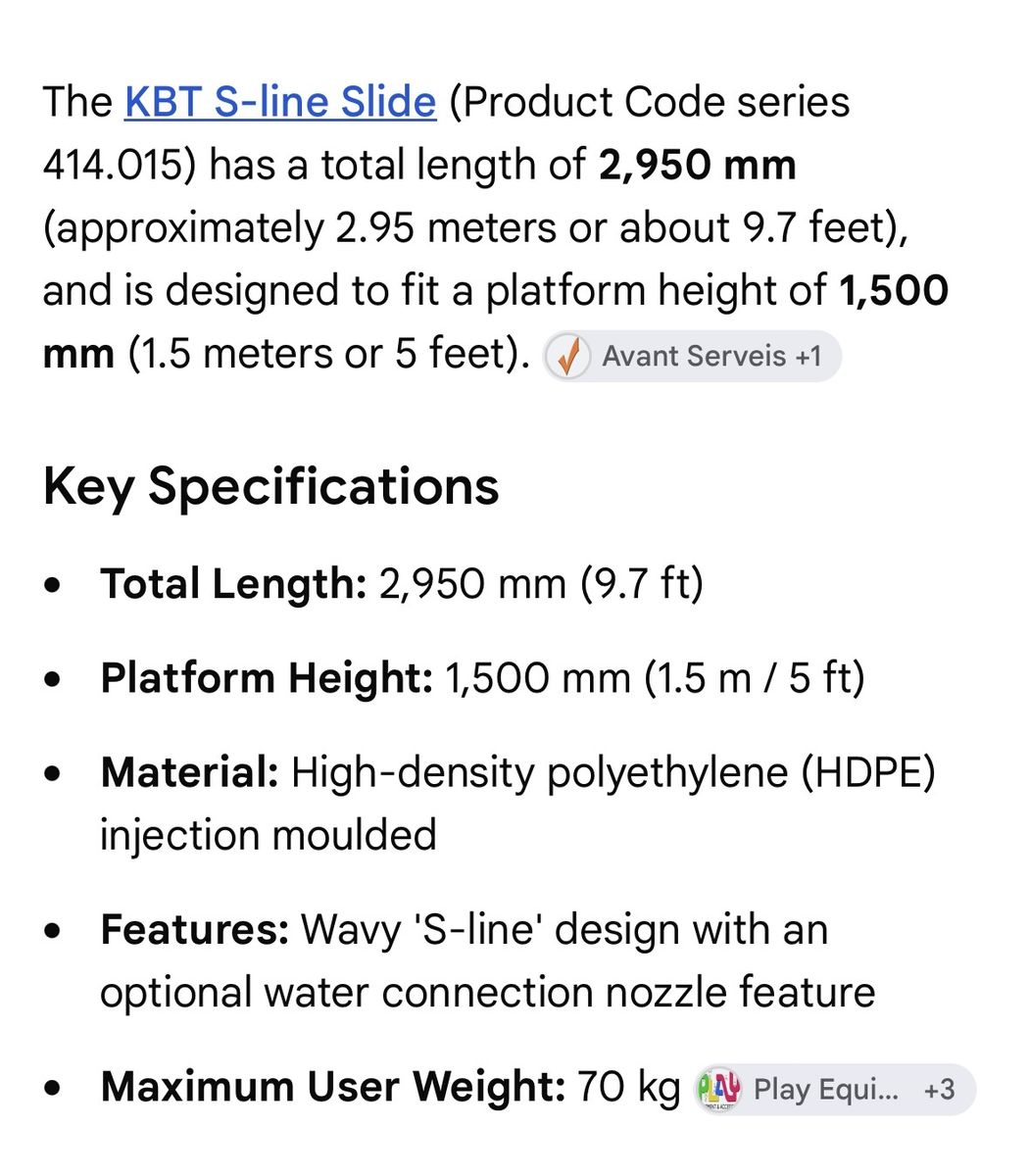Open the Play Equi... source citation chip
Screen dimensions: 1029x1176
pyautogui.click(x=834, y=1090)
